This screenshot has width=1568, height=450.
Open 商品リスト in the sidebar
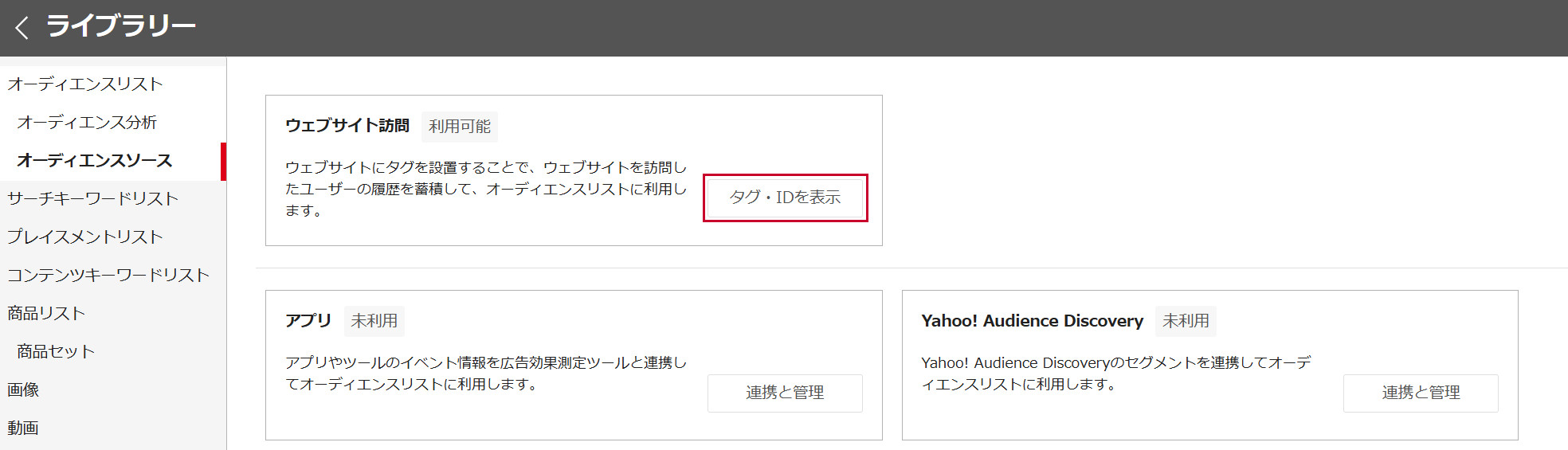coord(46,314)
